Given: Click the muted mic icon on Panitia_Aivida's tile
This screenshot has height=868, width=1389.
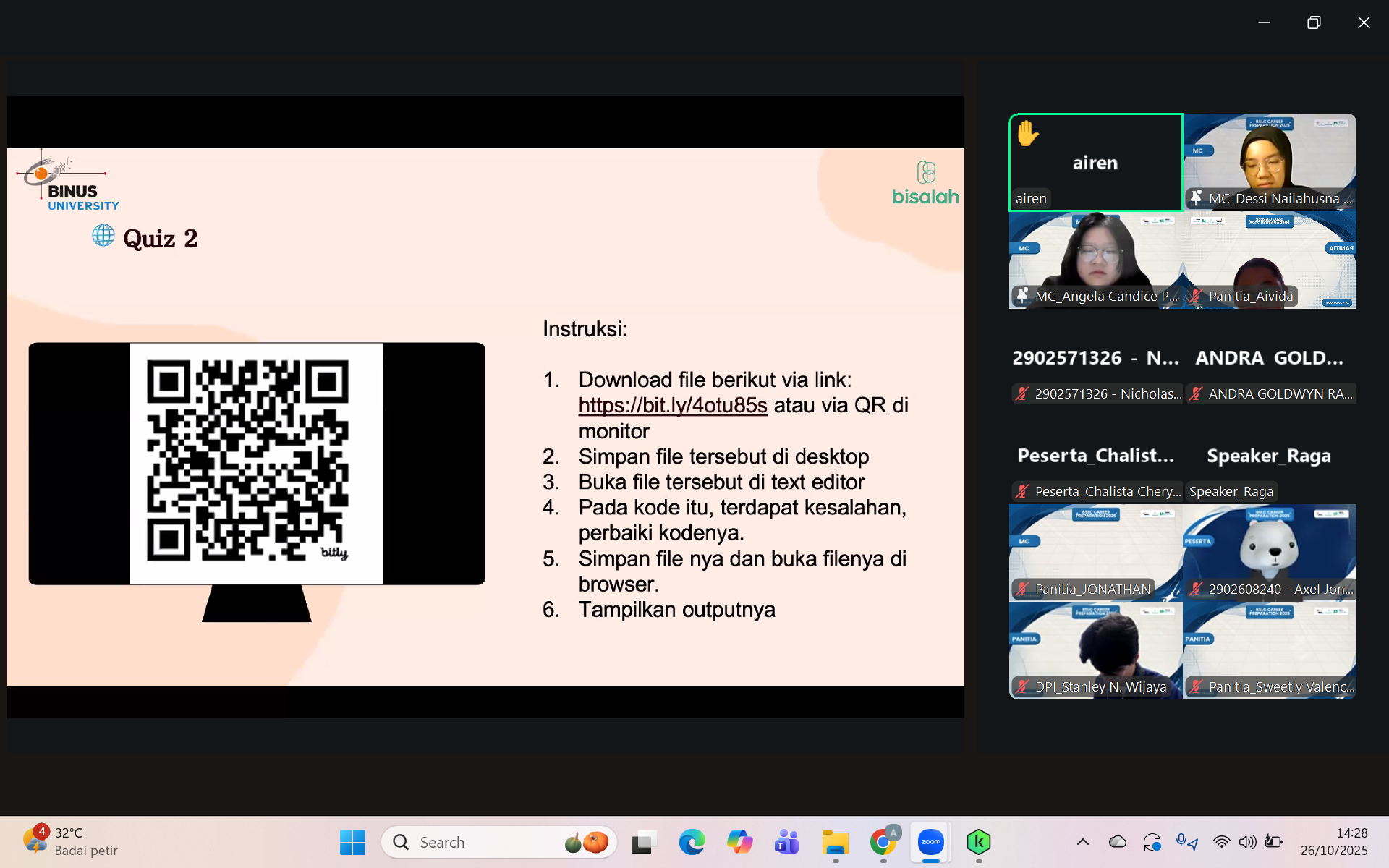Looking at the screenshot, I should [1196, 296].
